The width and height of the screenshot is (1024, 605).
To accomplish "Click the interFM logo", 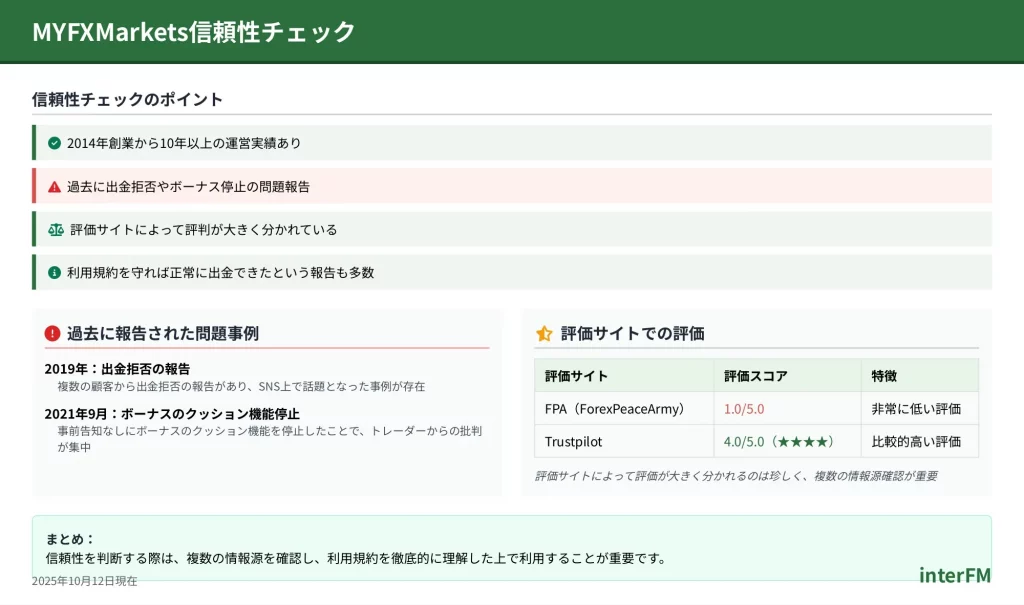I will tap(954, 575).
